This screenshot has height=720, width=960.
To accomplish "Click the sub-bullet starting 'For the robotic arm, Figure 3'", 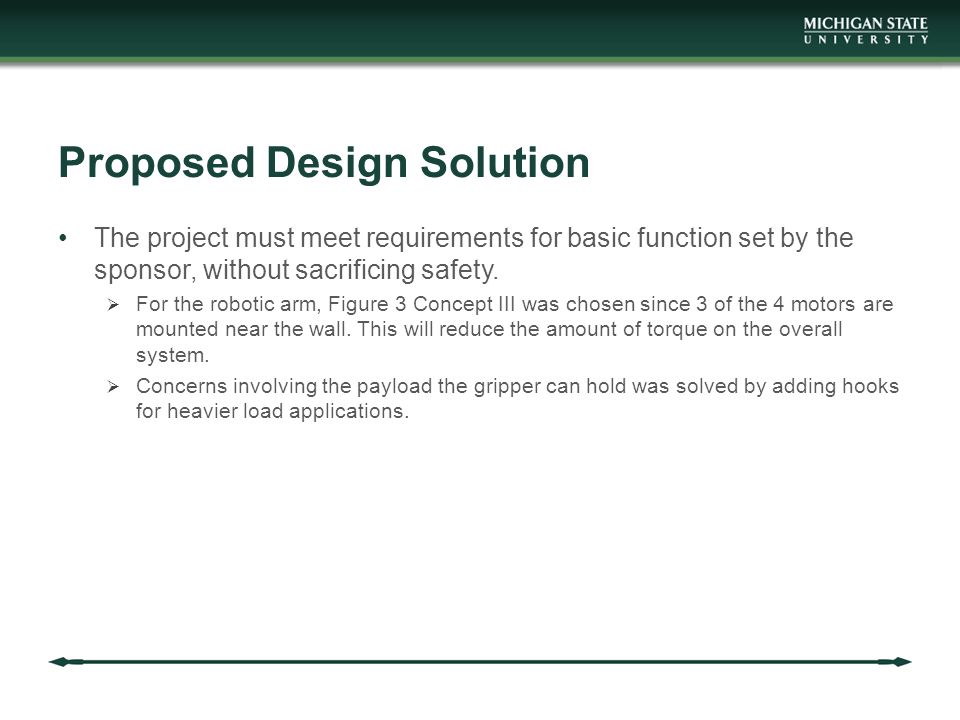I will [x=514, y=329].
